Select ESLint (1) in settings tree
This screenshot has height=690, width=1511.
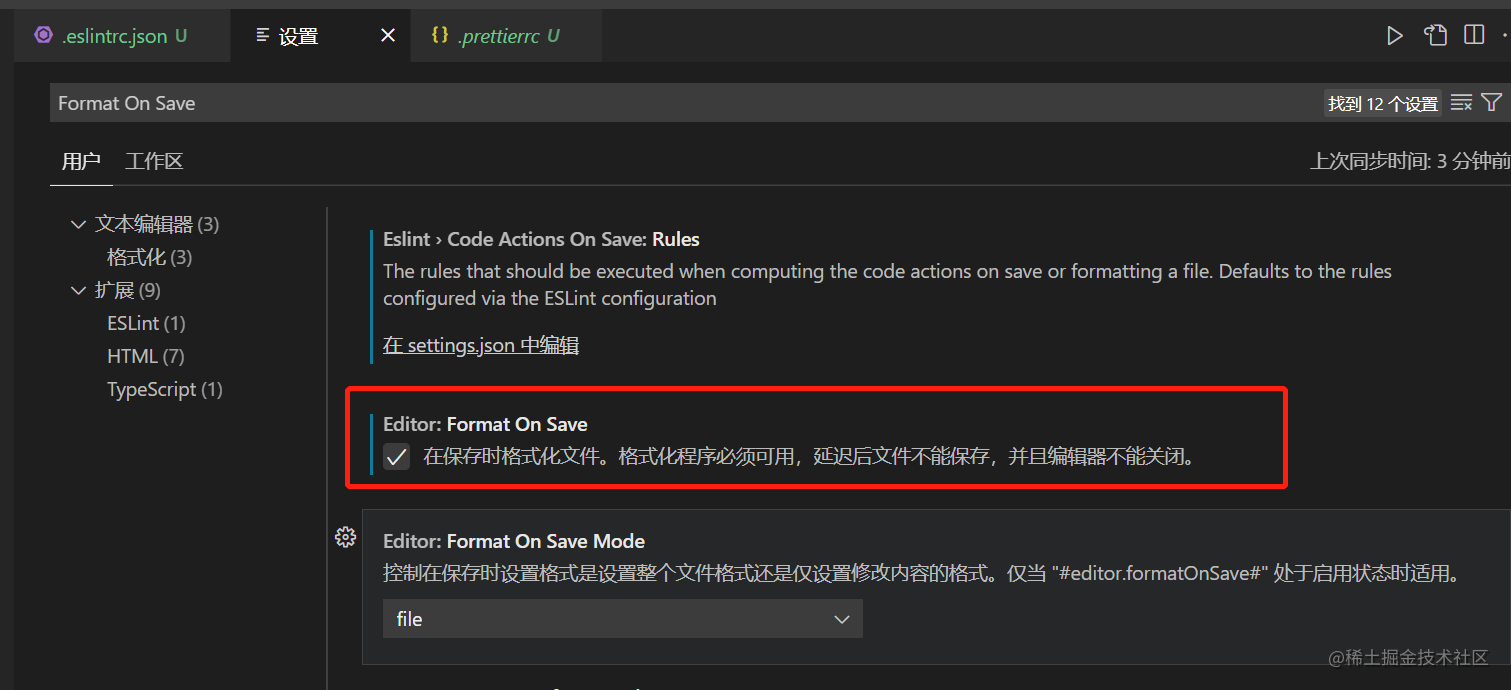(146, 324)
